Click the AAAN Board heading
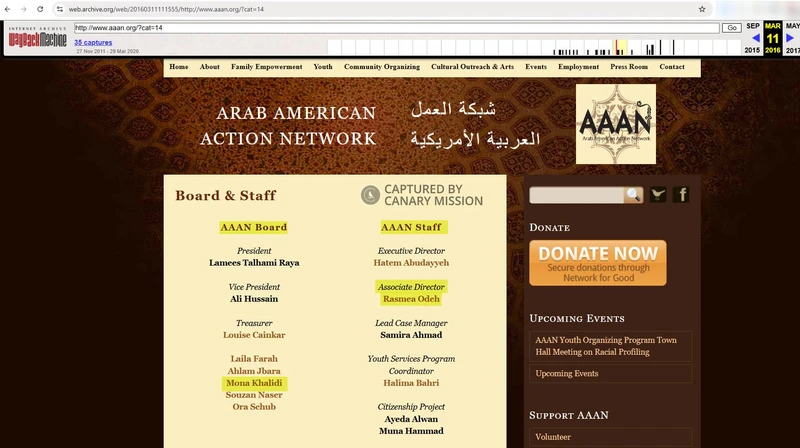800x448 pixels. (x=254, y=227)
